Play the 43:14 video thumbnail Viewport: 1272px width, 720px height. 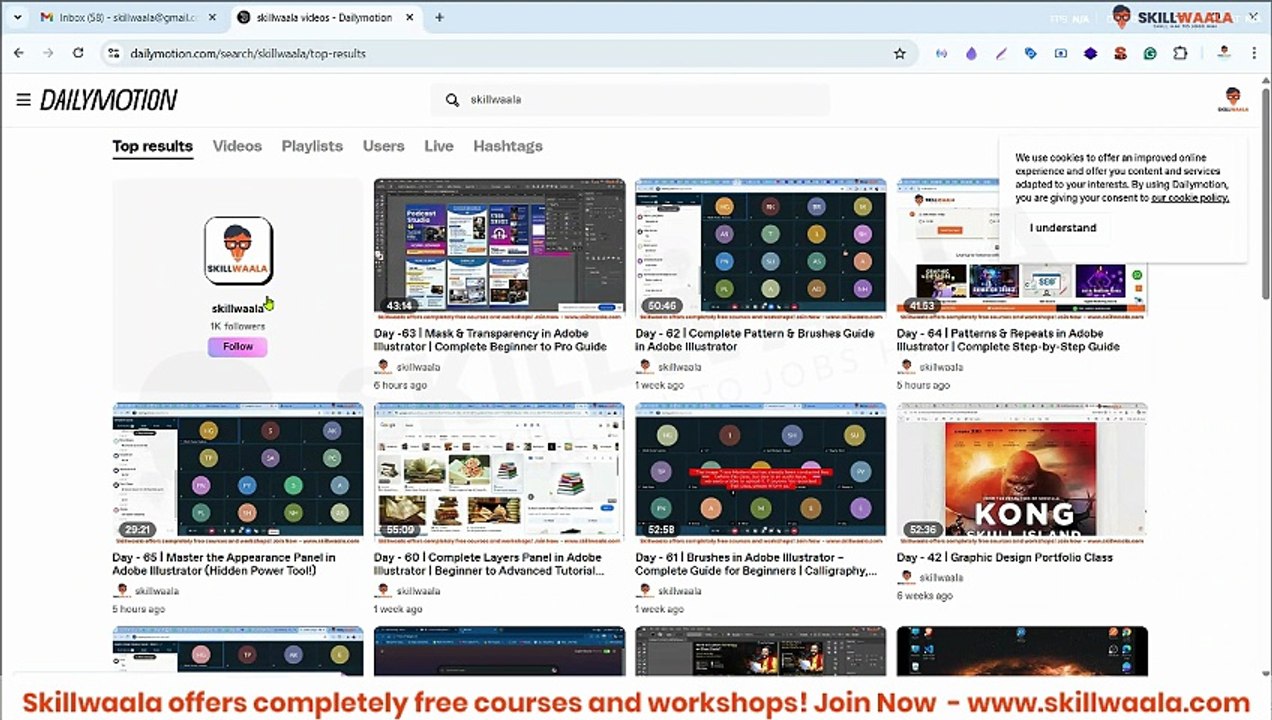click(499, 247)
